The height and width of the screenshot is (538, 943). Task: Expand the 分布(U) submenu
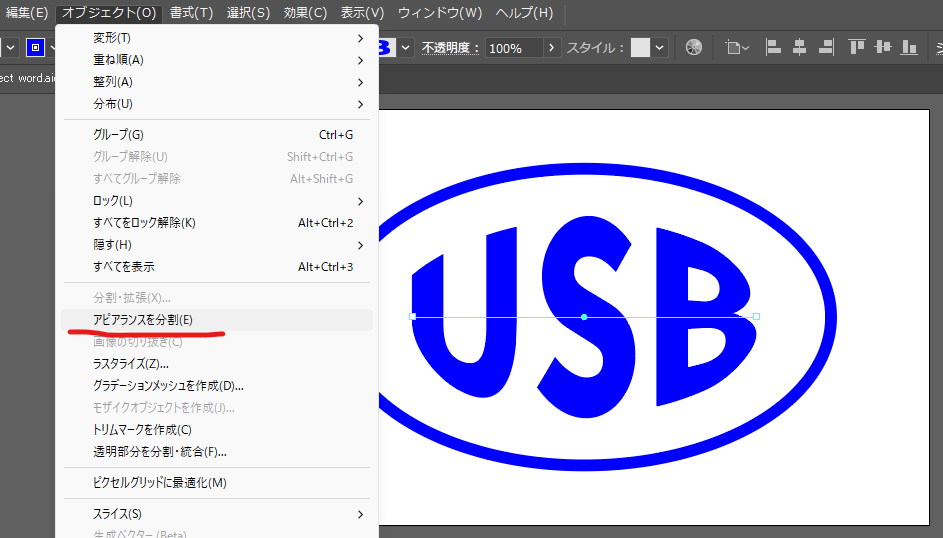click(x=217, y=104)
